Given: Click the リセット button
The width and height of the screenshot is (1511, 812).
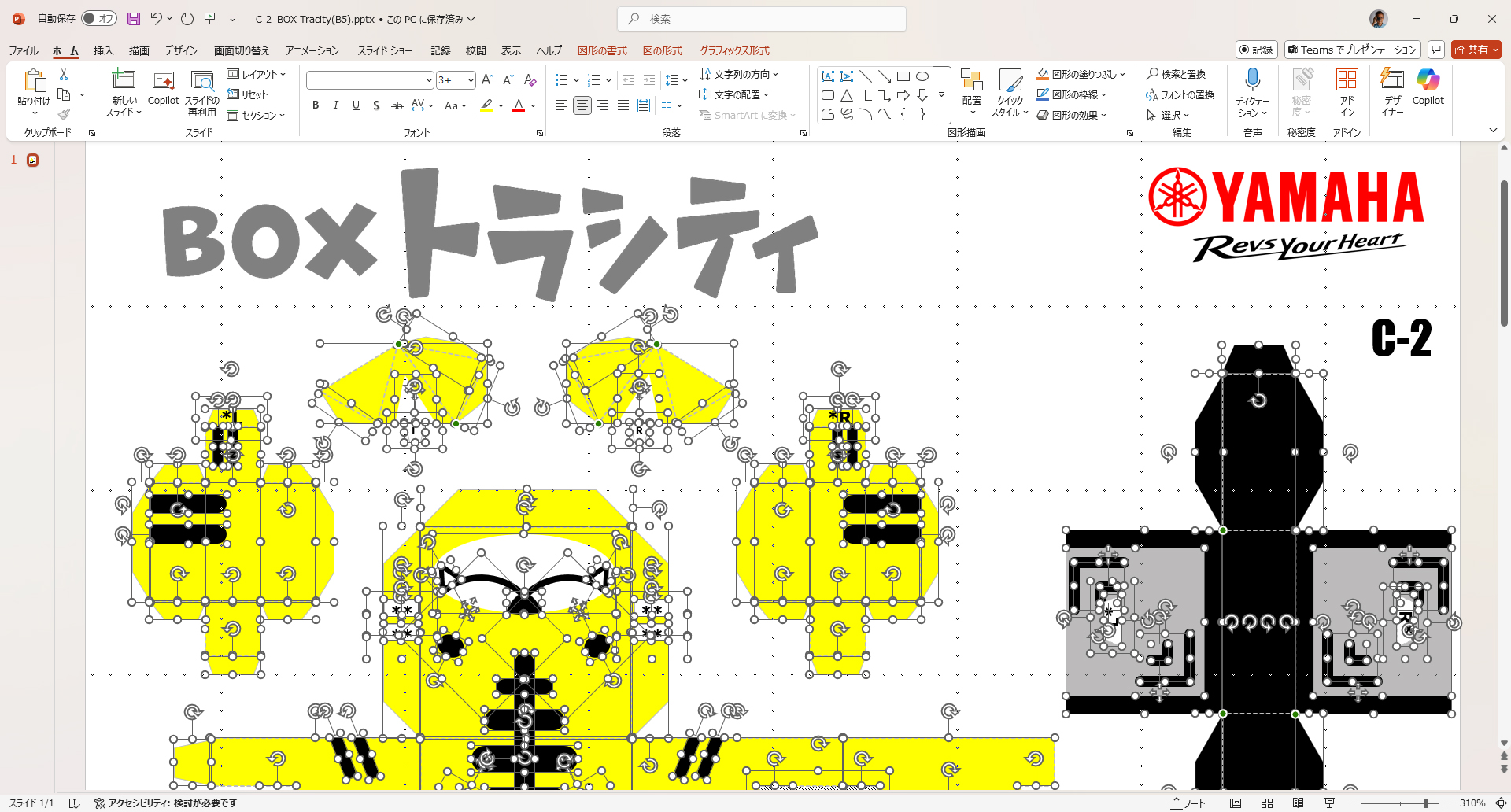Looking at the screenshot, I should 248,94.
